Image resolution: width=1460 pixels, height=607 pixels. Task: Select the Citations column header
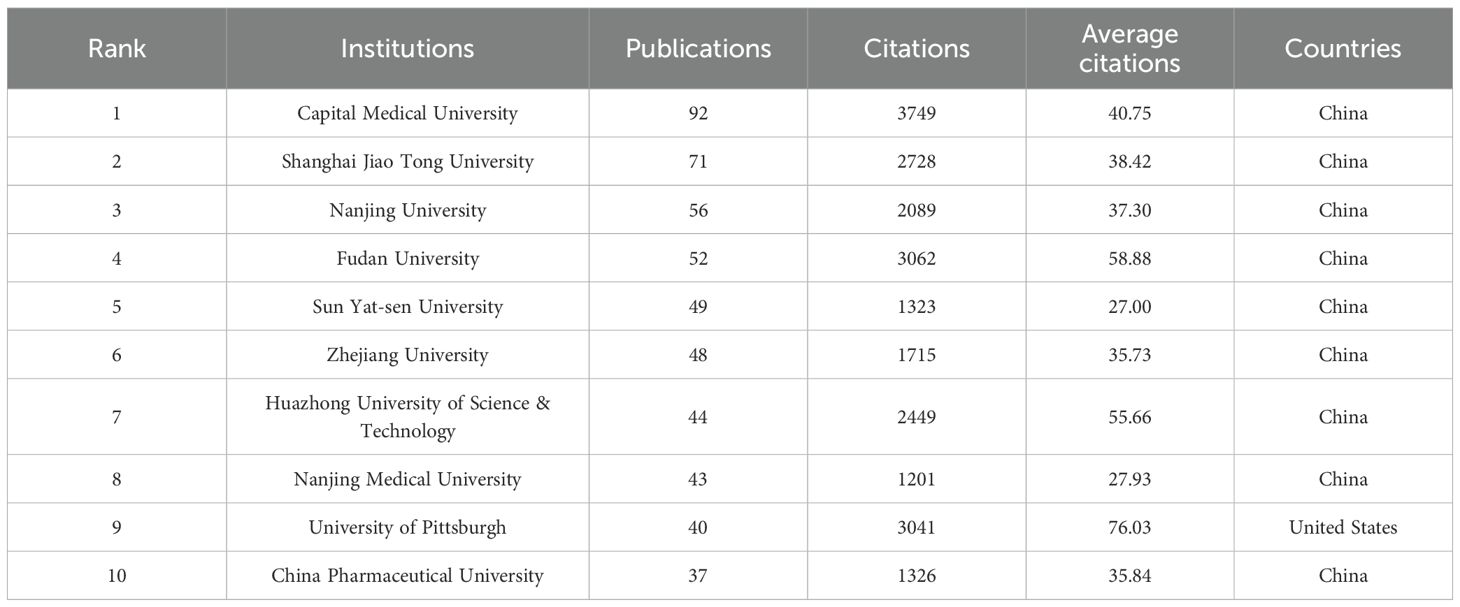[916, 48]
